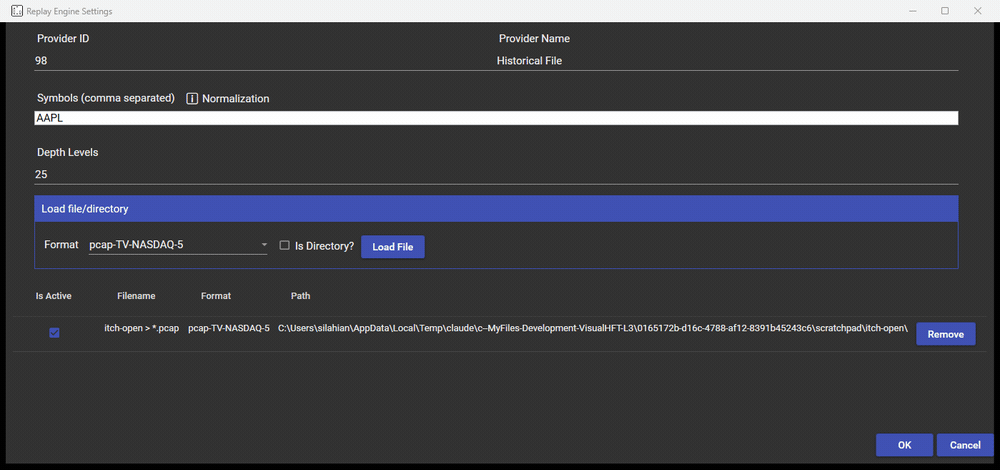
Task: Uncheck Is Active for itch-open row
Action: 54,333
